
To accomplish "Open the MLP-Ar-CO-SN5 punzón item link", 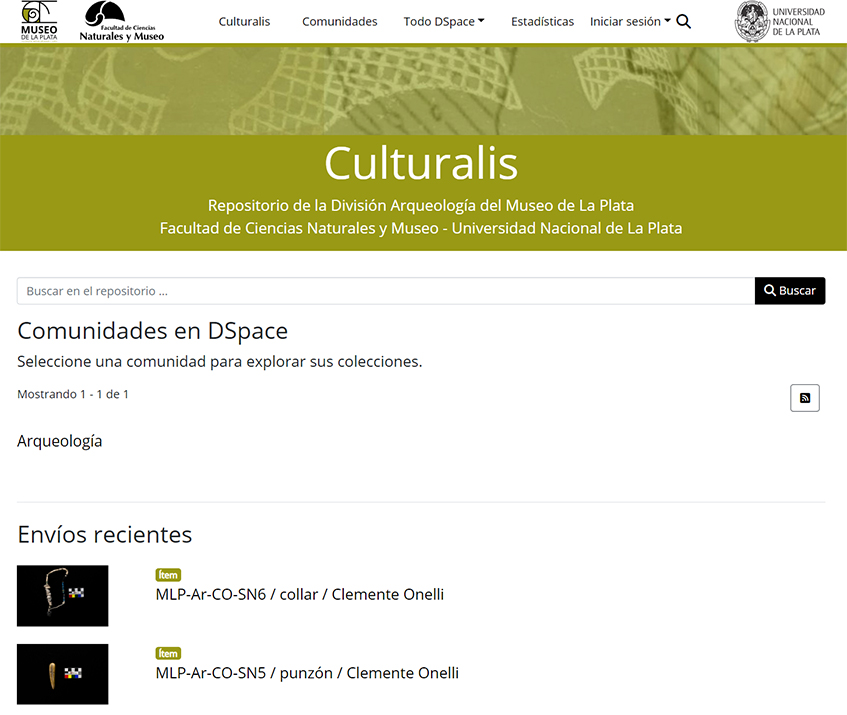I will pos(307,673).
